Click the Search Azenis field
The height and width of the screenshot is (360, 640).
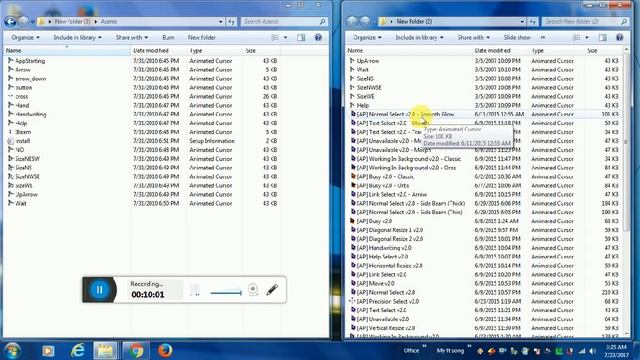pos(283,21)
